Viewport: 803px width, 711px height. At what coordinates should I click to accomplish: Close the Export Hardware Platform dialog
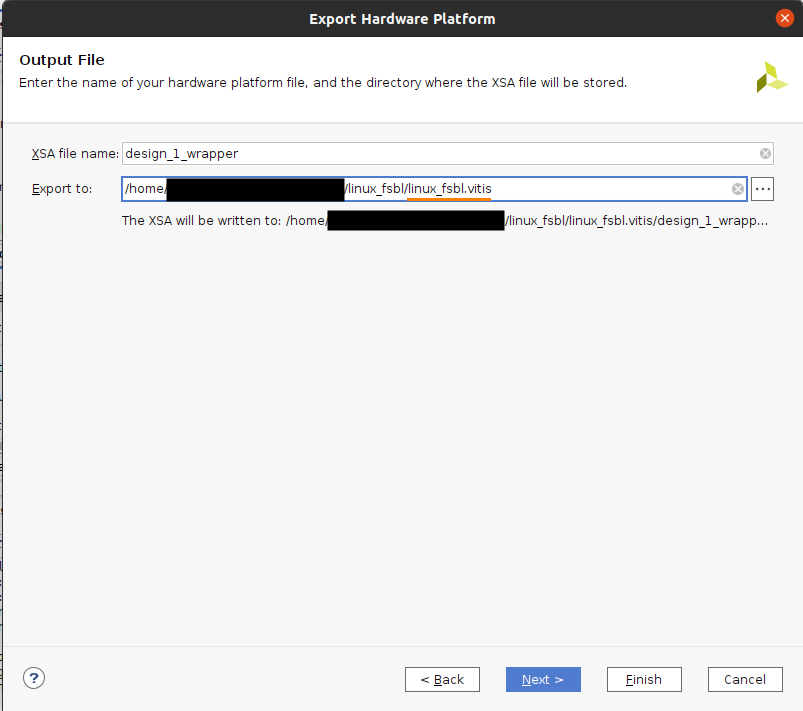(785, 18)
